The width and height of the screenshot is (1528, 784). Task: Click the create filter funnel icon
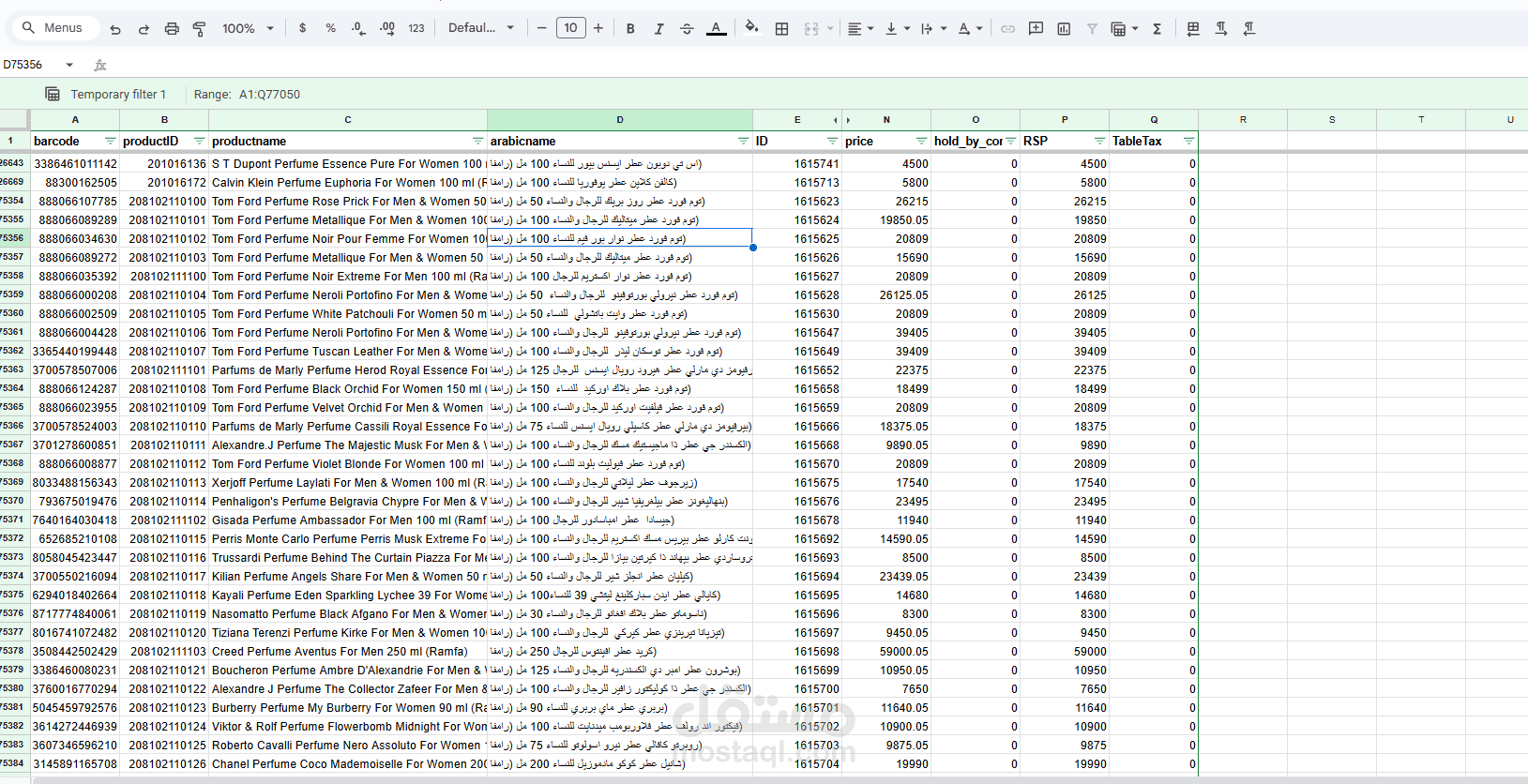click(x=1092, y=28)
